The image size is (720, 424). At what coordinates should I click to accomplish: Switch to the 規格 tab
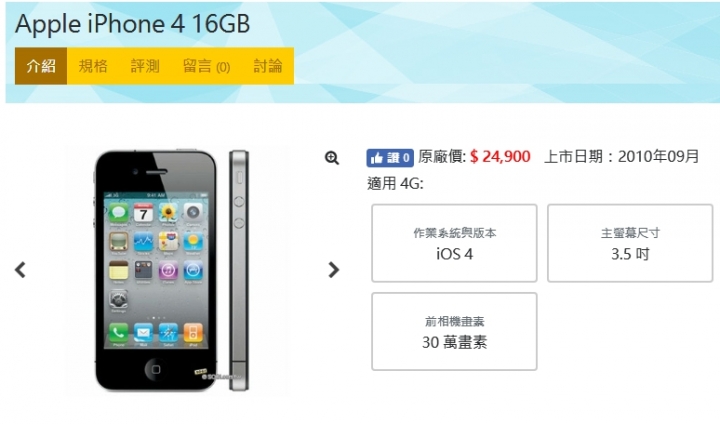click(x=93, y=66)
